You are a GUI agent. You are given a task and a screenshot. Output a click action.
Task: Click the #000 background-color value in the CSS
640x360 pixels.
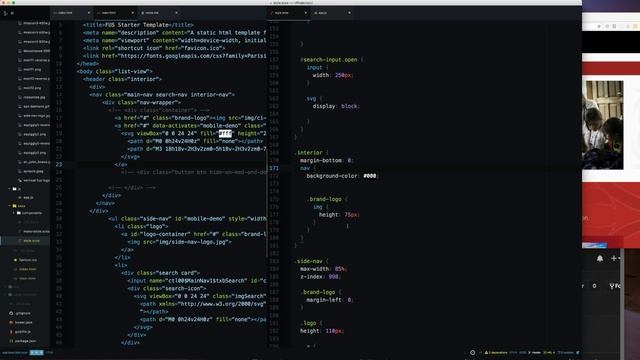(x=370, y=176)
